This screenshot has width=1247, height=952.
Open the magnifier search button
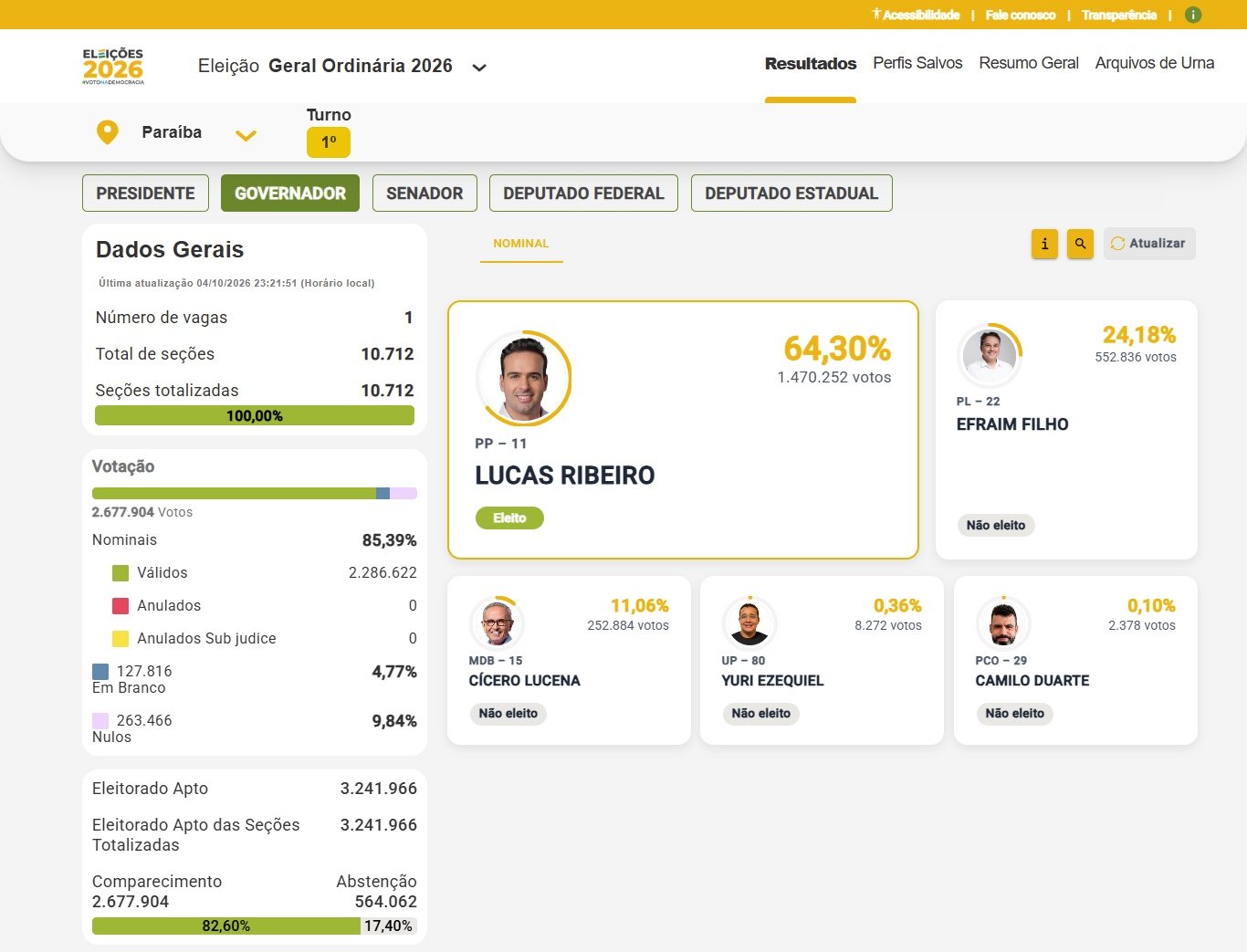pos(1080,244)
